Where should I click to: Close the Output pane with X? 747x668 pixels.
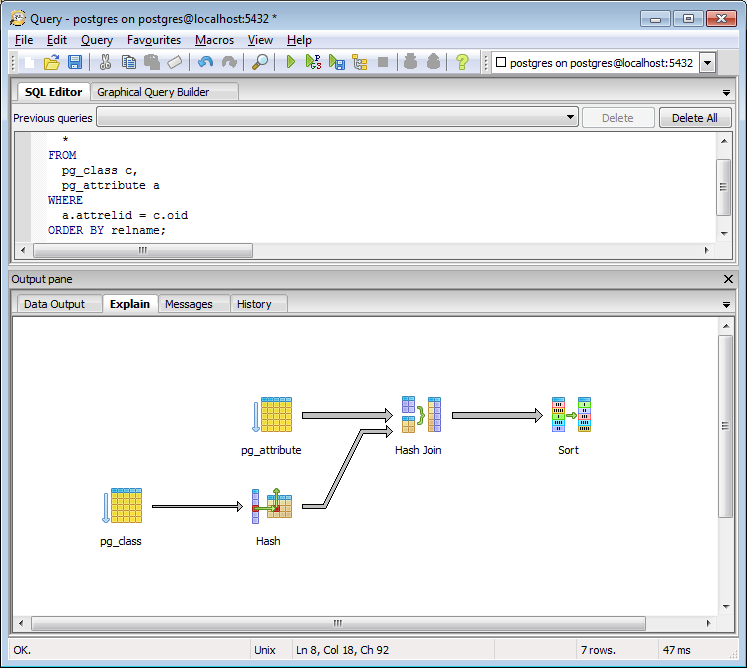click(727, 279)
